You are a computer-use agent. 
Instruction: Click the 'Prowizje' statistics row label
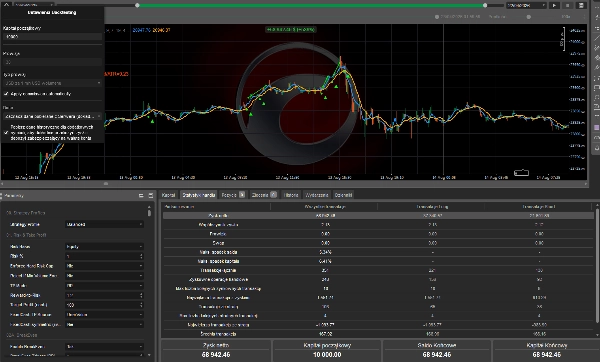218,234
